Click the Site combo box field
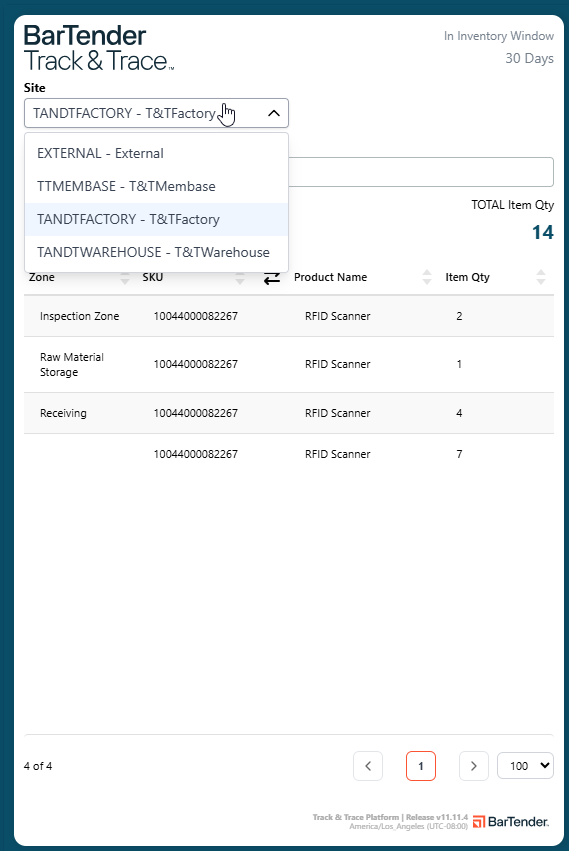Screen dimensions: 569x851 tap(156, 113)
